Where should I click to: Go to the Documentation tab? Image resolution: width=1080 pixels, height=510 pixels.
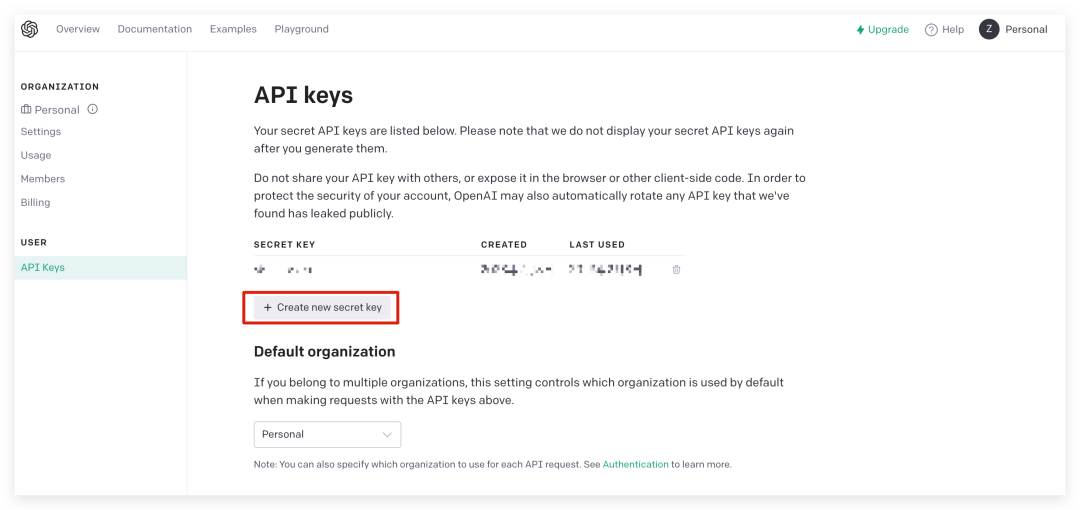pos(155,29)
